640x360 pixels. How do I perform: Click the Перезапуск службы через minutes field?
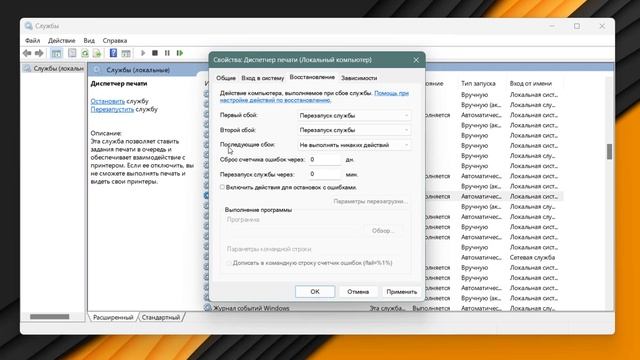pos(324,174)
